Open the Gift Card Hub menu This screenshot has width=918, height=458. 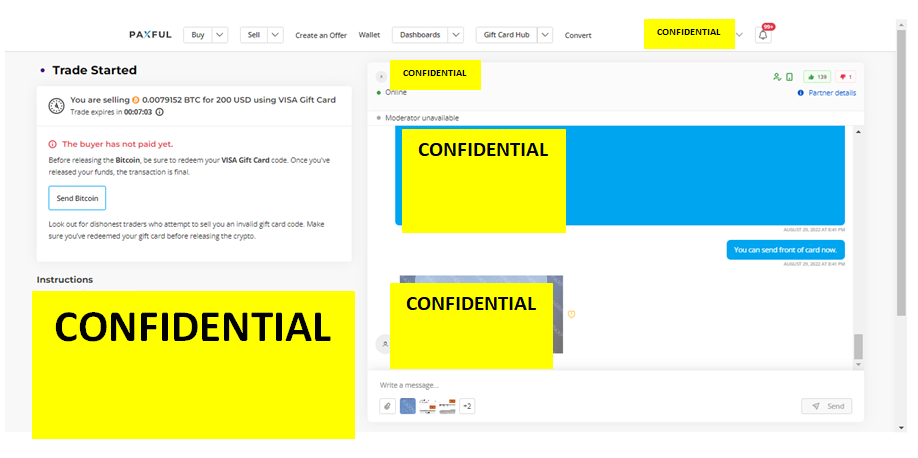[x=506, y=35]
